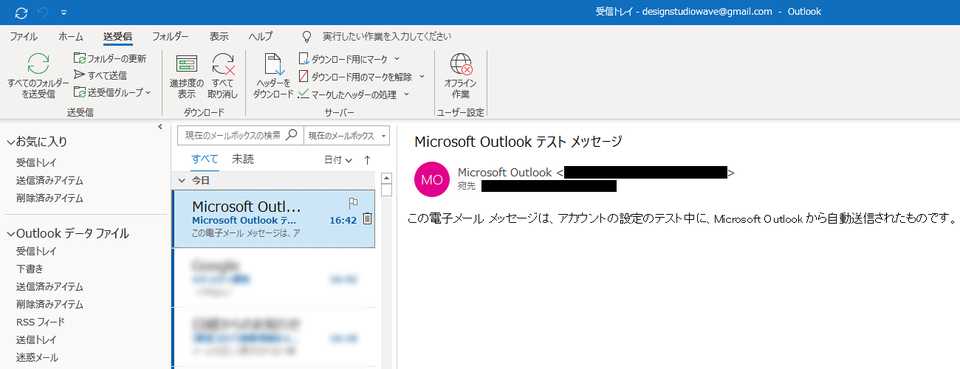
Task: Click the 現在のメールボックスの検索 field
Action: tap(233, 135)
